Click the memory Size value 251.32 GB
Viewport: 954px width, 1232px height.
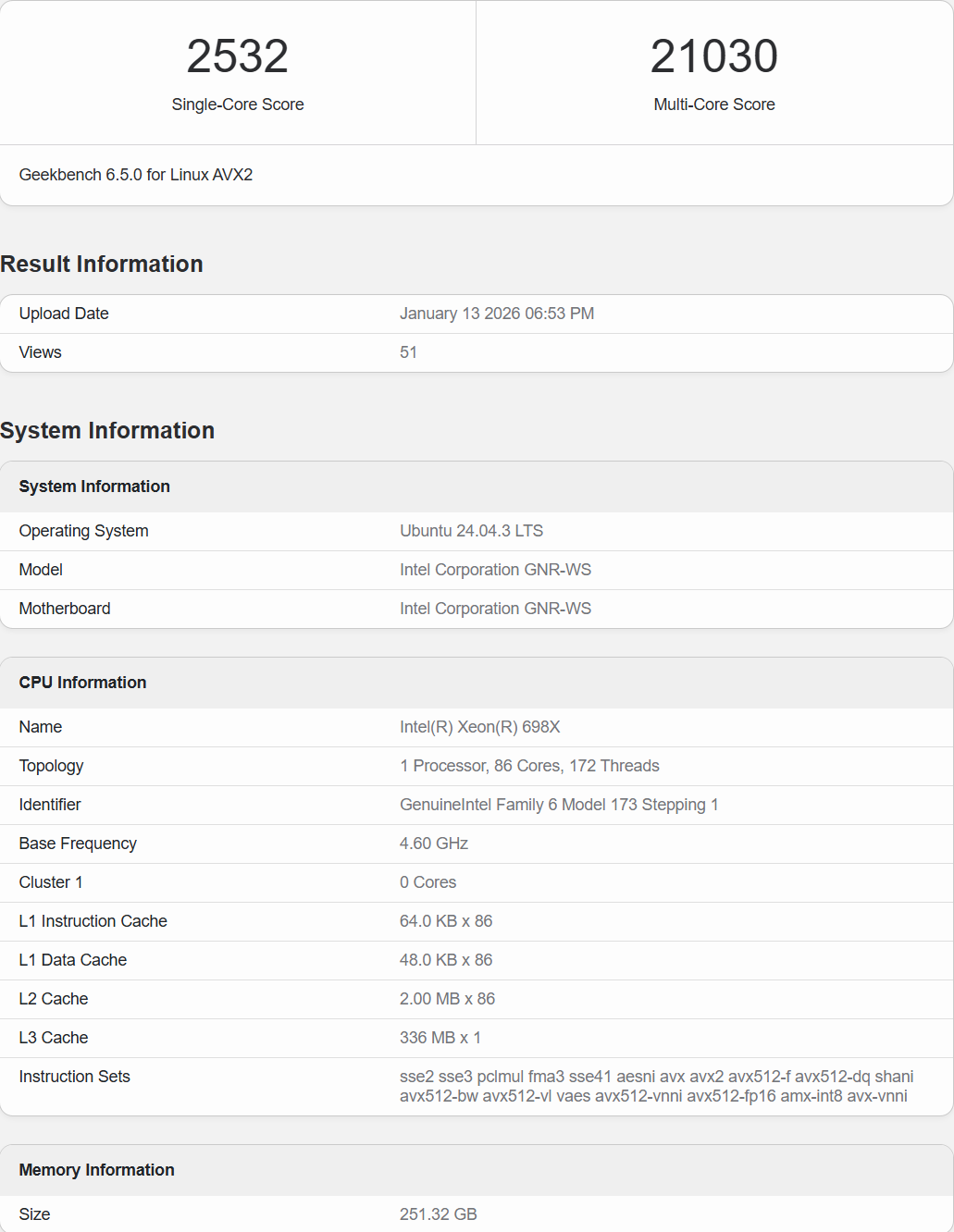pos(438,1214)
